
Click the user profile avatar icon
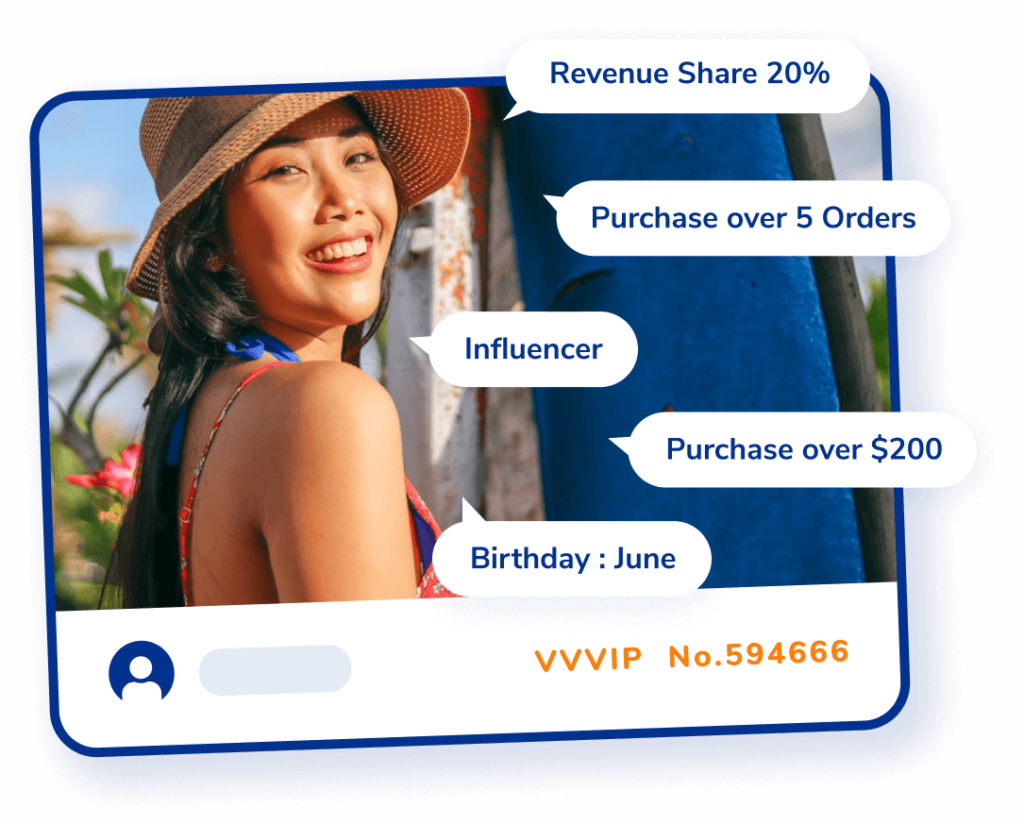(x=142, y=671)
